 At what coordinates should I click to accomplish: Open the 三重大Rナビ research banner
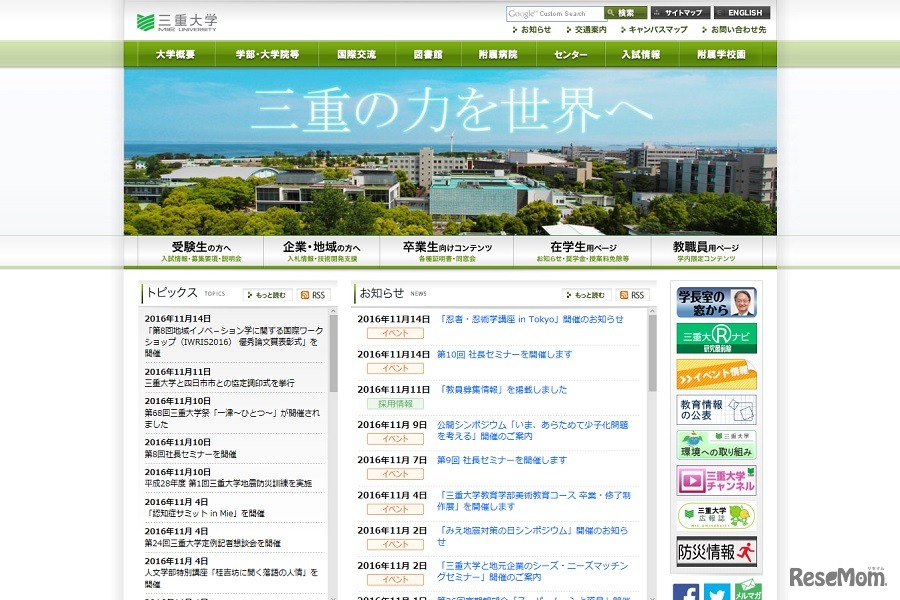716,338
